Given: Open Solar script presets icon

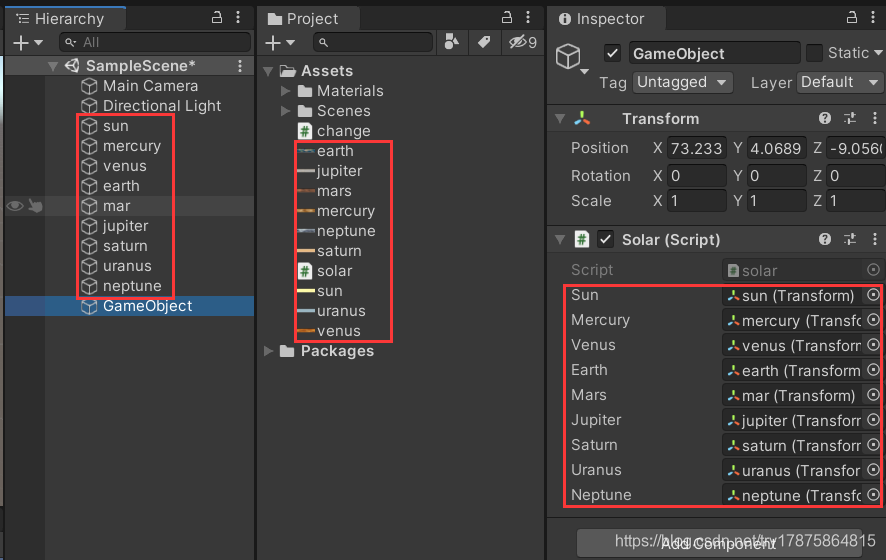Looking at the screenshot, I should tap(850, 239).
